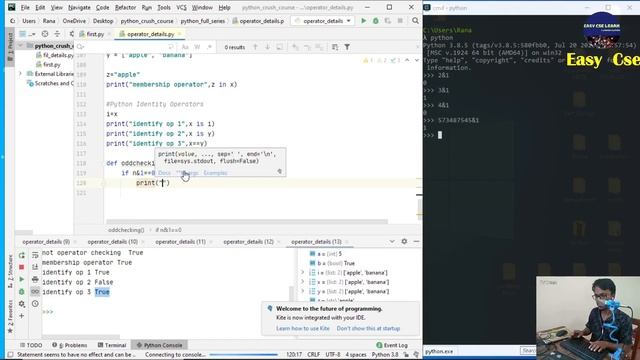Click editor horizontal scrollbar

(246, 222)
